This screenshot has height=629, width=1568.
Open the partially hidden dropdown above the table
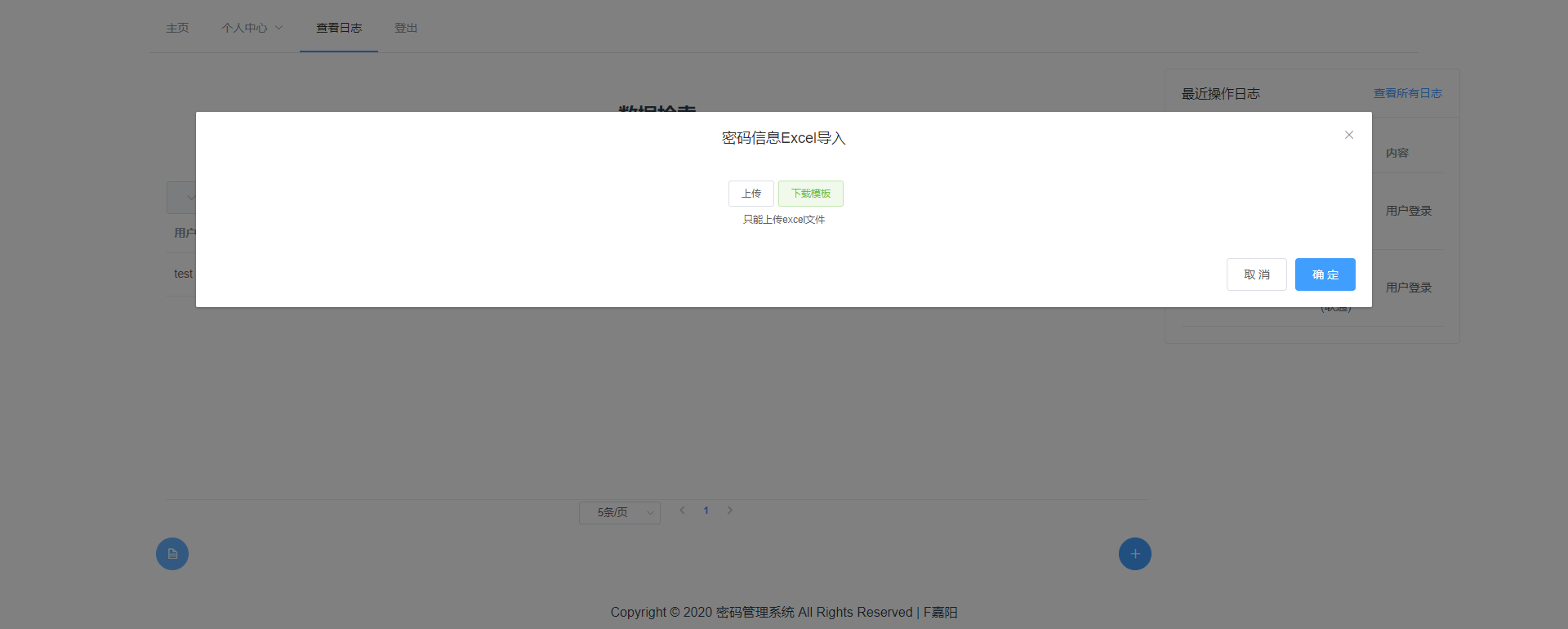tap(182, 198)
